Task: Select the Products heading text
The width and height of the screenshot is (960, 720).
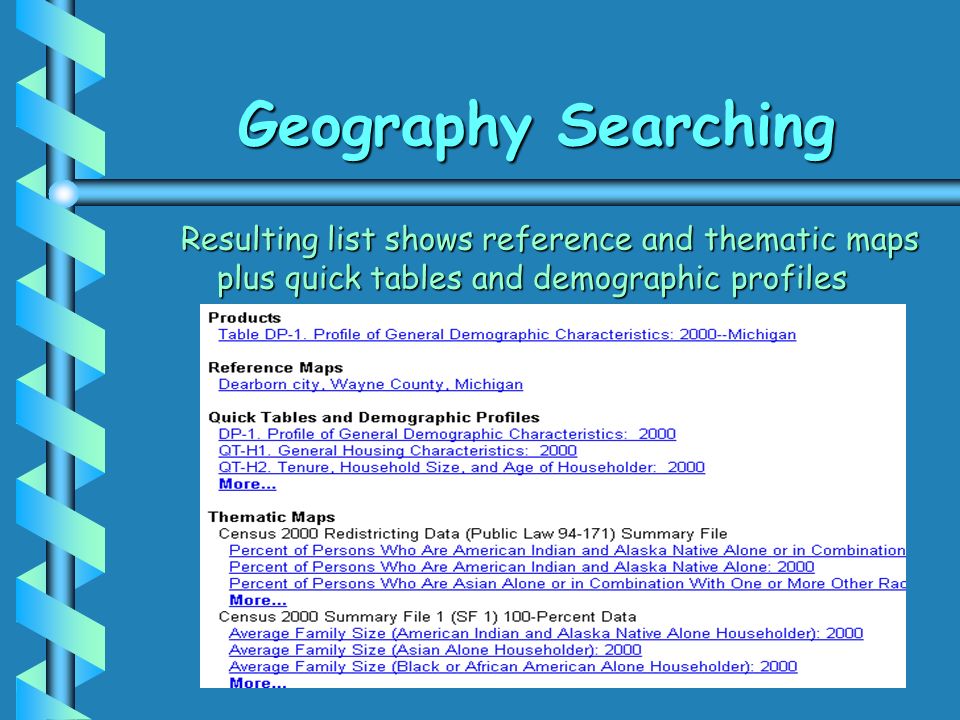Action: 244,318
